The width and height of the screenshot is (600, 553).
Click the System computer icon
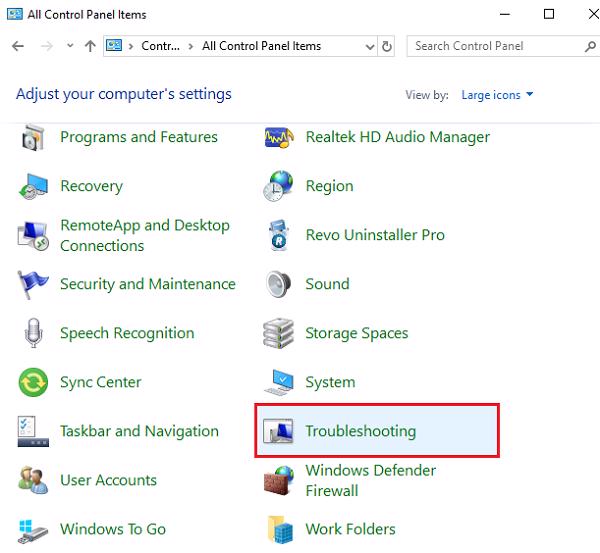click(x=279, y=382)
